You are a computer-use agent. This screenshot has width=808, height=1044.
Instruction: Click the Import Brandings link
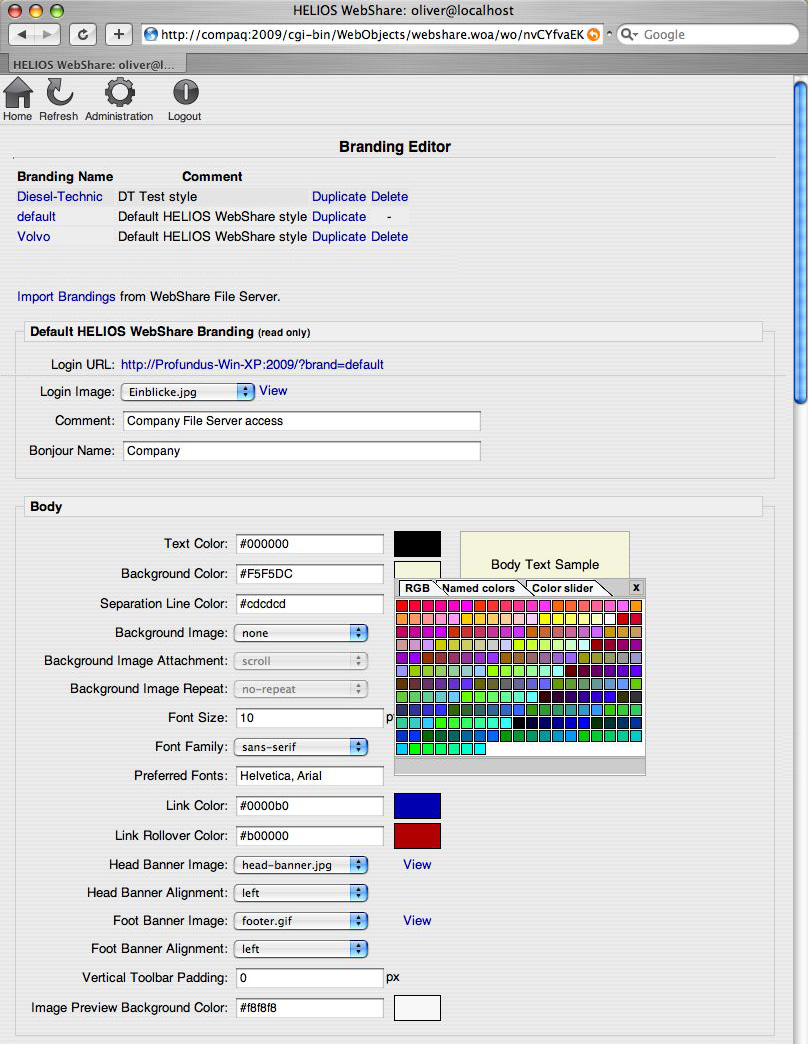(66, 297)
